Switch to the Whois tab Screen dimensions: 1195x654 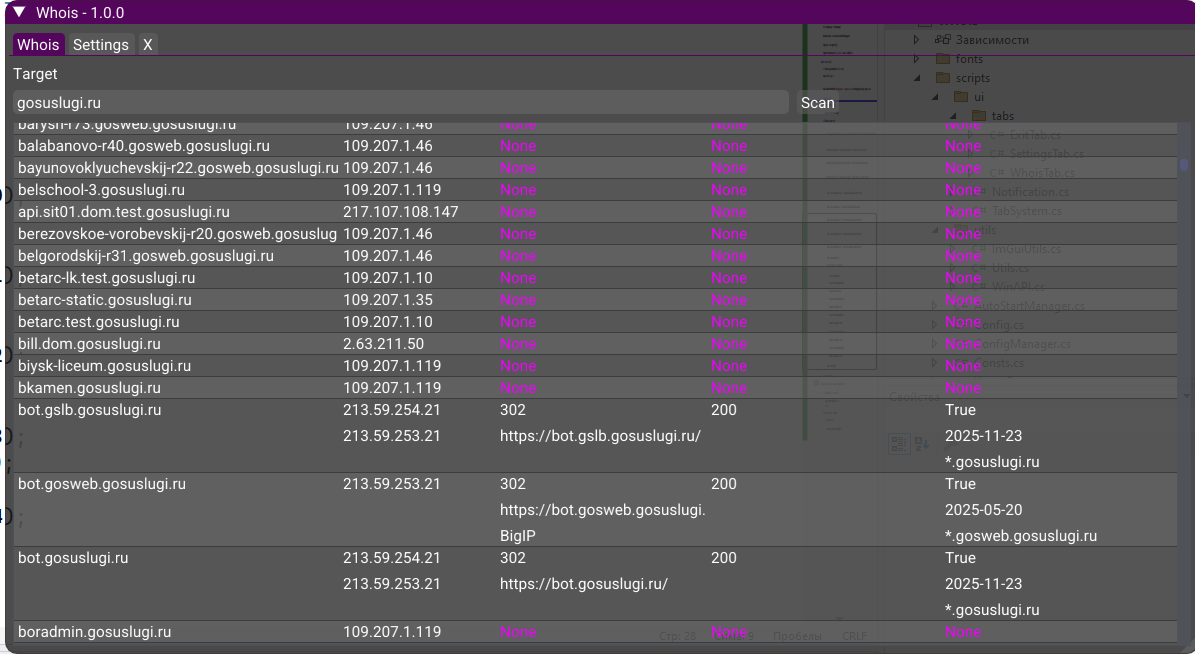pyautogui.click(x=38, y=44)
